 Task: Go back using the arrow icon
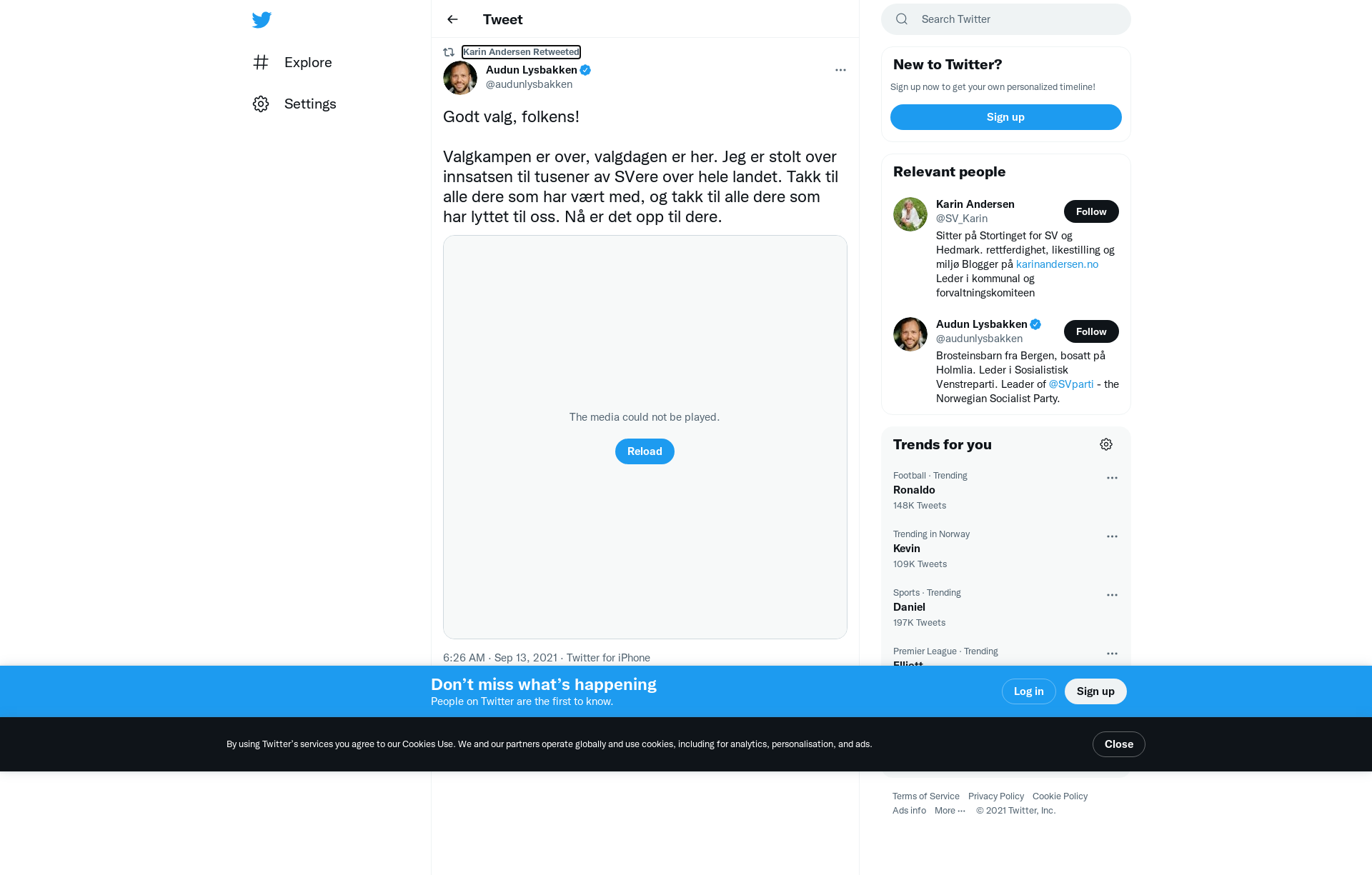452,19
